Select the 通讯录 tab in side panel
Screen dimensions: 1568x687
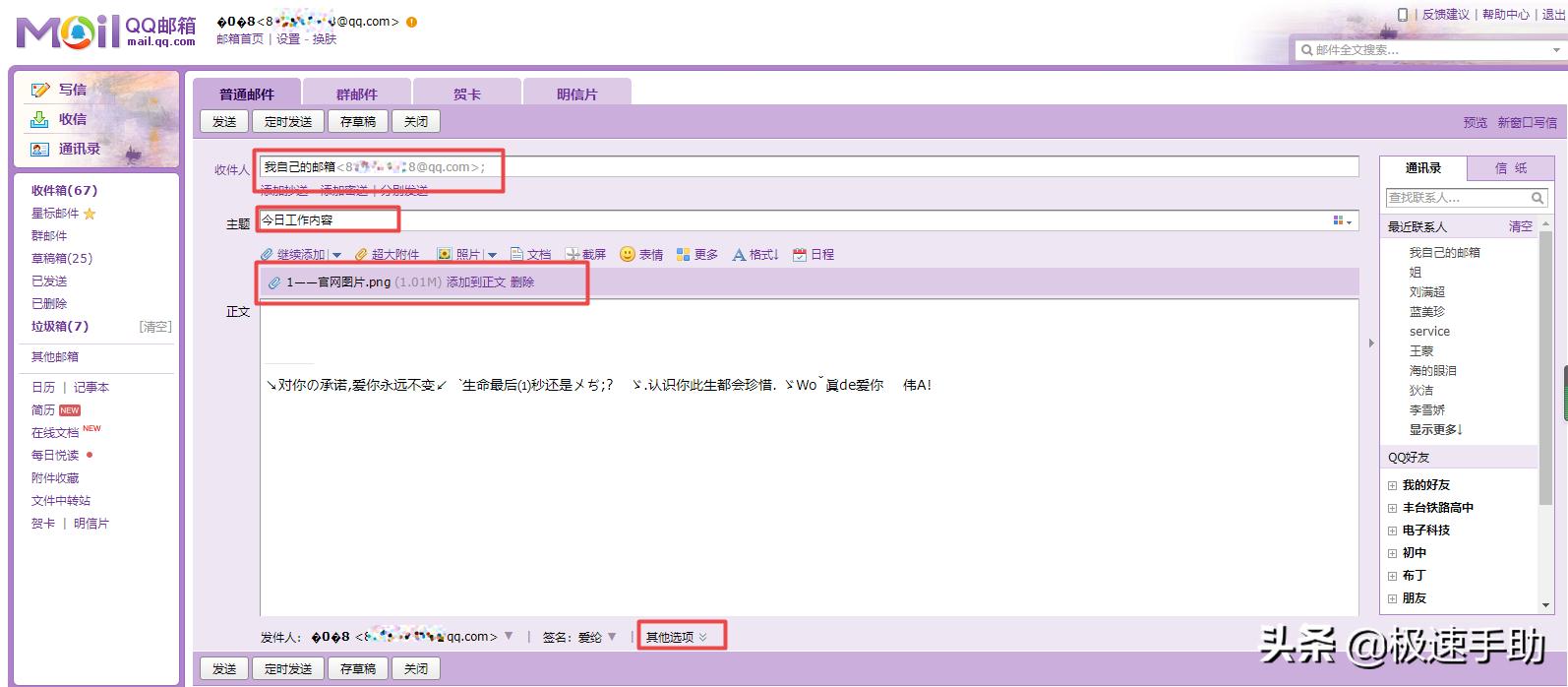coord(1423,168)
